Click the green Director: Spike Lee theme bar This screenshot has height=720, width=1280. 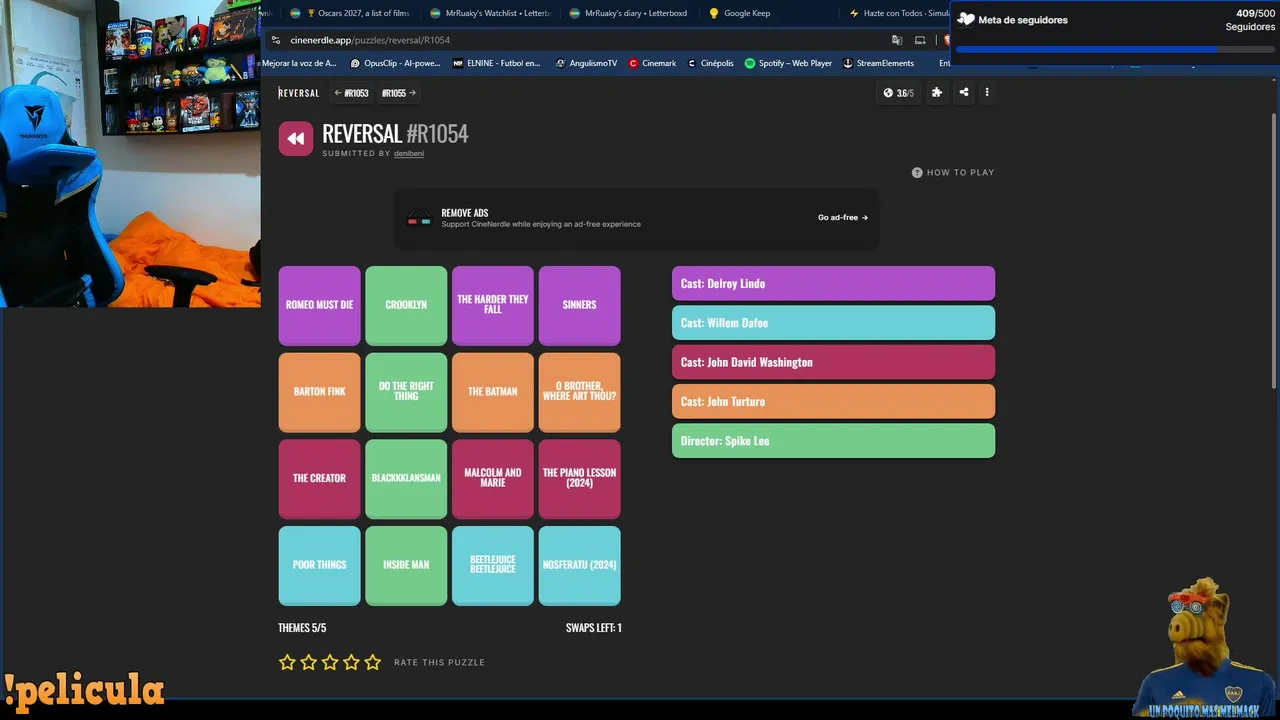(833, 441)
